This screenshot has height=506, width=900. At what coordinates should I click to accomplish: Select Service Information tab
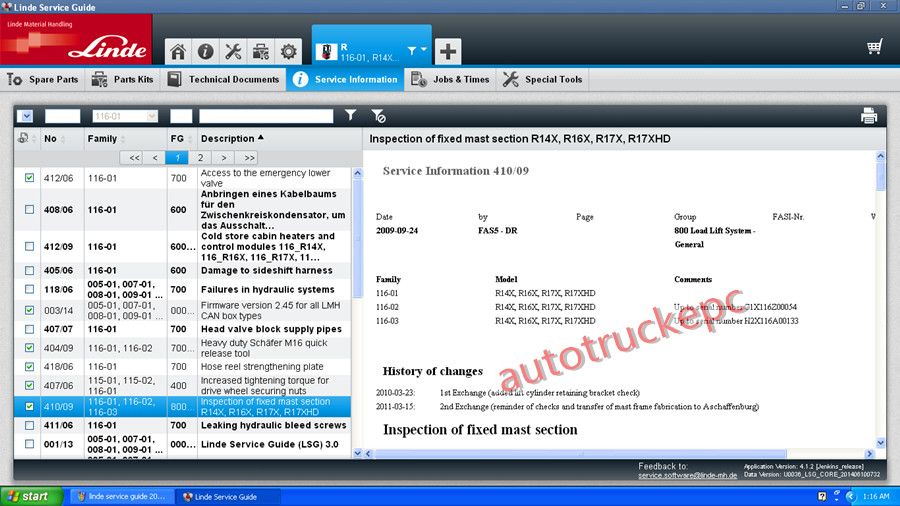[345, 79]
